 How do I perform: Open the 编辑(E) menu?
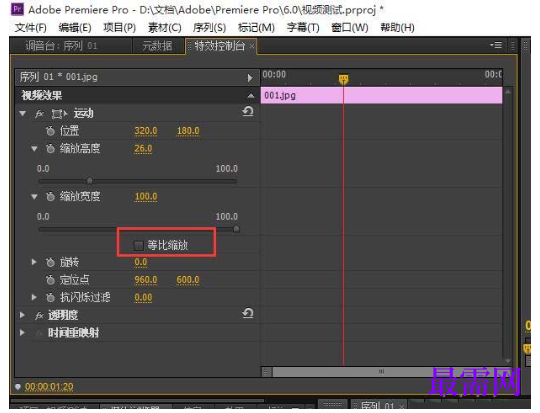point(75,28)
